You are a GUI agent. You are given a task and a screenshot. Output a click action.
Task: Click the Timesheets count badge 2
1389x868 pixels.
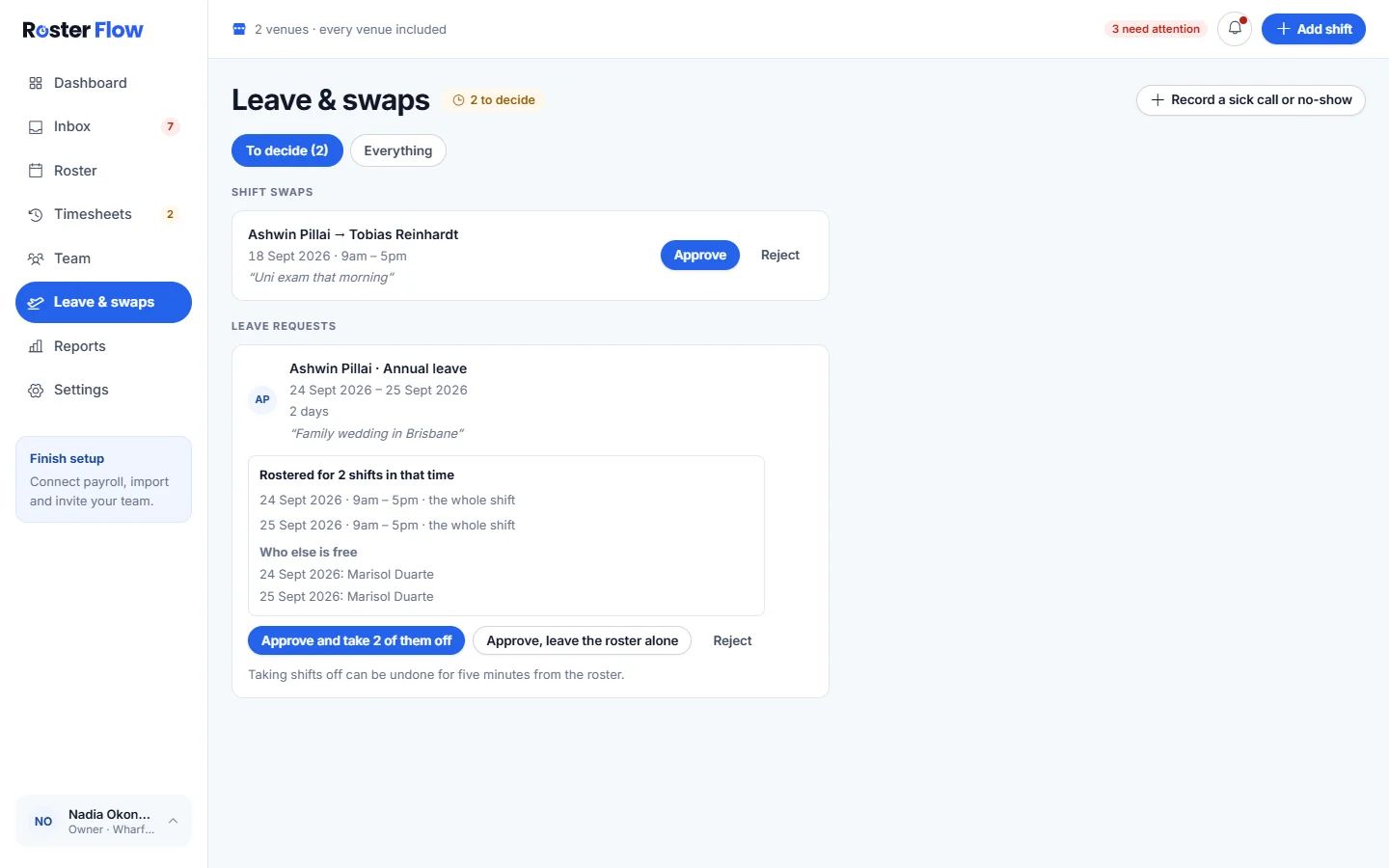tap(171, 214)
